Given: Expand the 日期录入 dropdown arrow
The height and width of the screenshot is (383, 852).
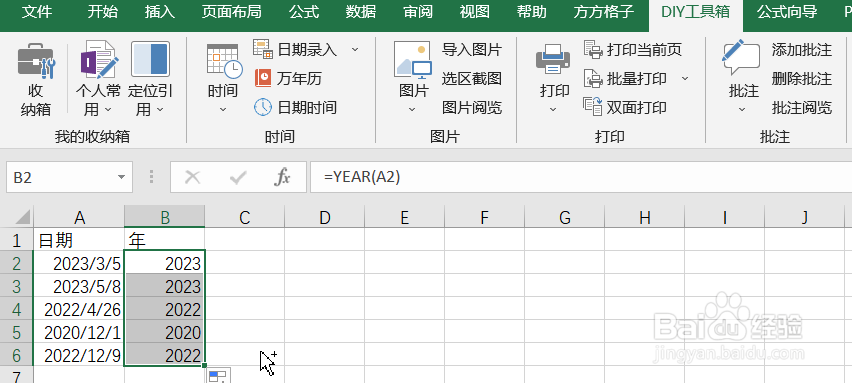Looking at the screenshot, I should (x=355, y=50).
